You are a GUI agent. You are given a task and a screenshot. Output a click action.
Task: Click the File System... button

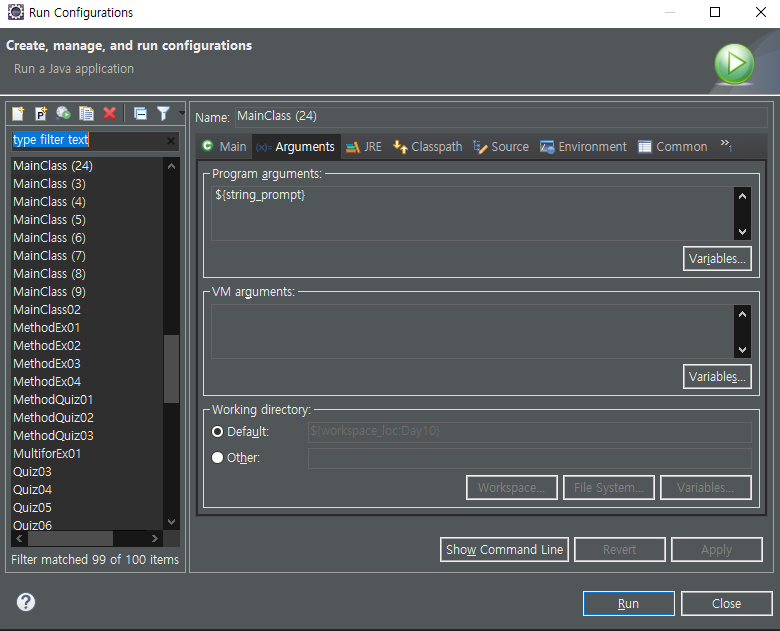click(x=609, y=488)
